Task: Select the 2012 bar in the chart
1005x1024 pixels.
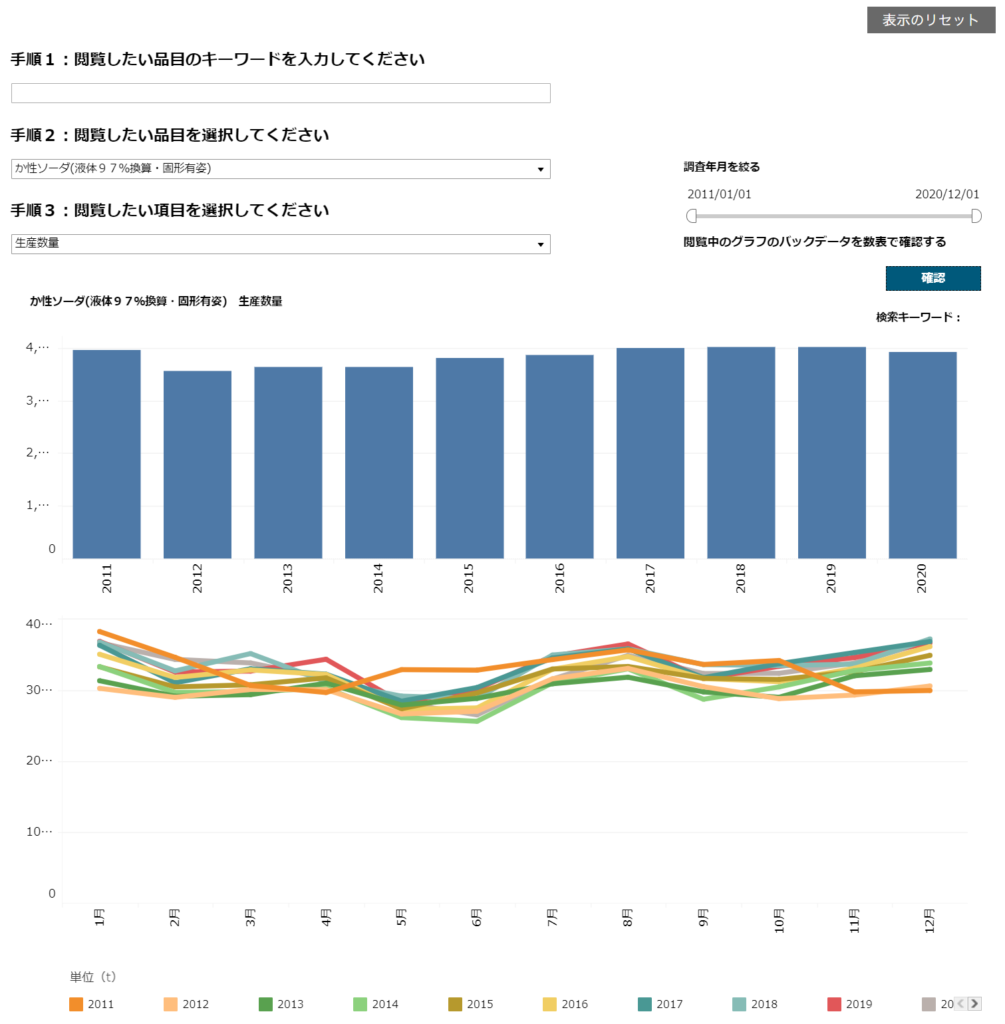Action: pos(197,464)
